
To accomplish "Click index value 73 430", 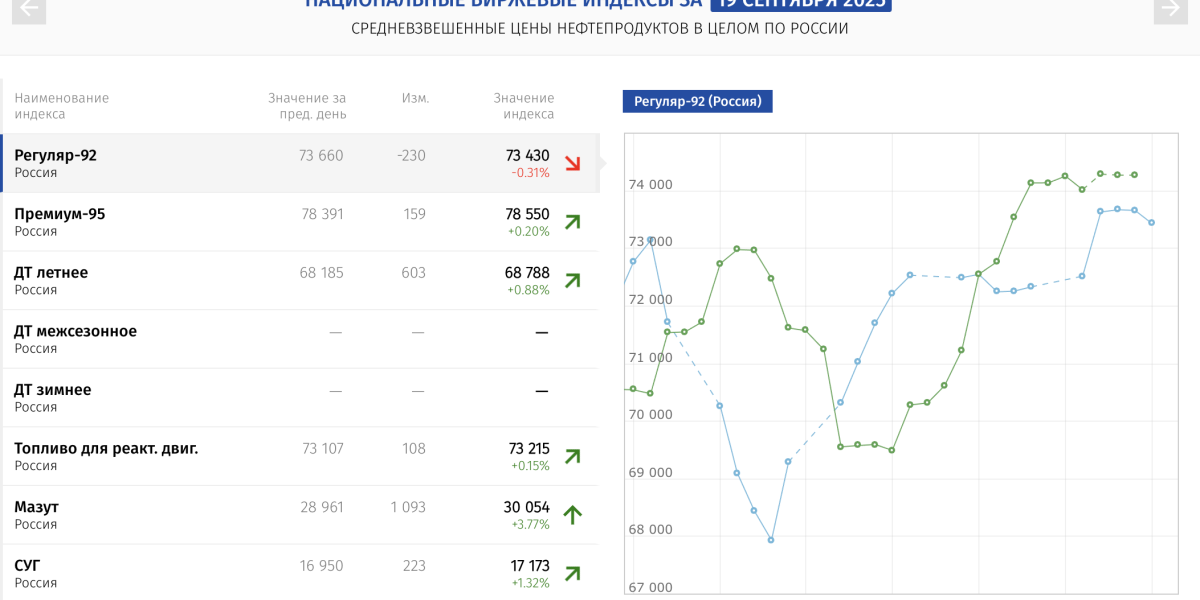I will coord(528,155).
